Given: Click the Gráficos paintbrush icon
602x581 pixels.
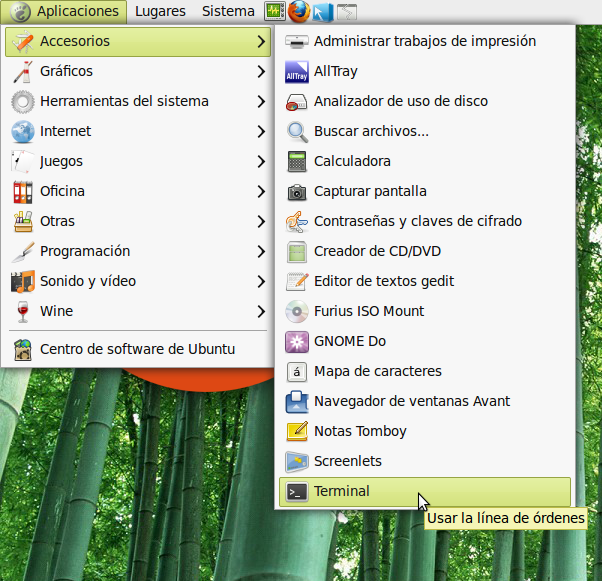Looking at the screenshot, I should click(x=23, y=71).
